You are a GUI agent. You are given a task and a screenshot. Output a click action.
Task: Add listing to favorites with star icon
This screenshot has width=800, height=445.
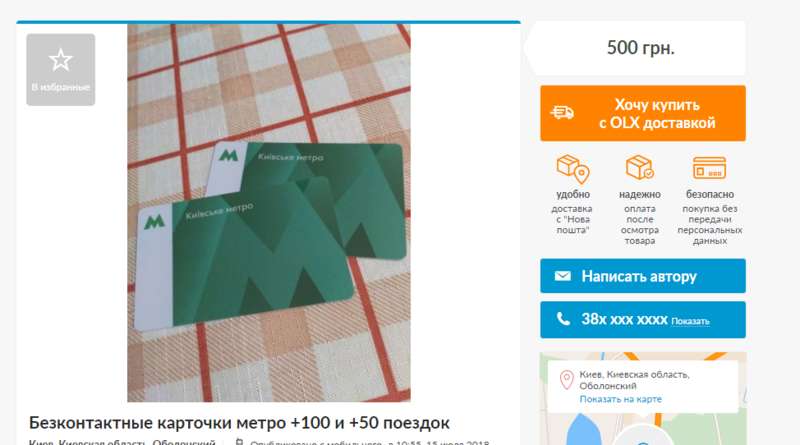(60, 69)
